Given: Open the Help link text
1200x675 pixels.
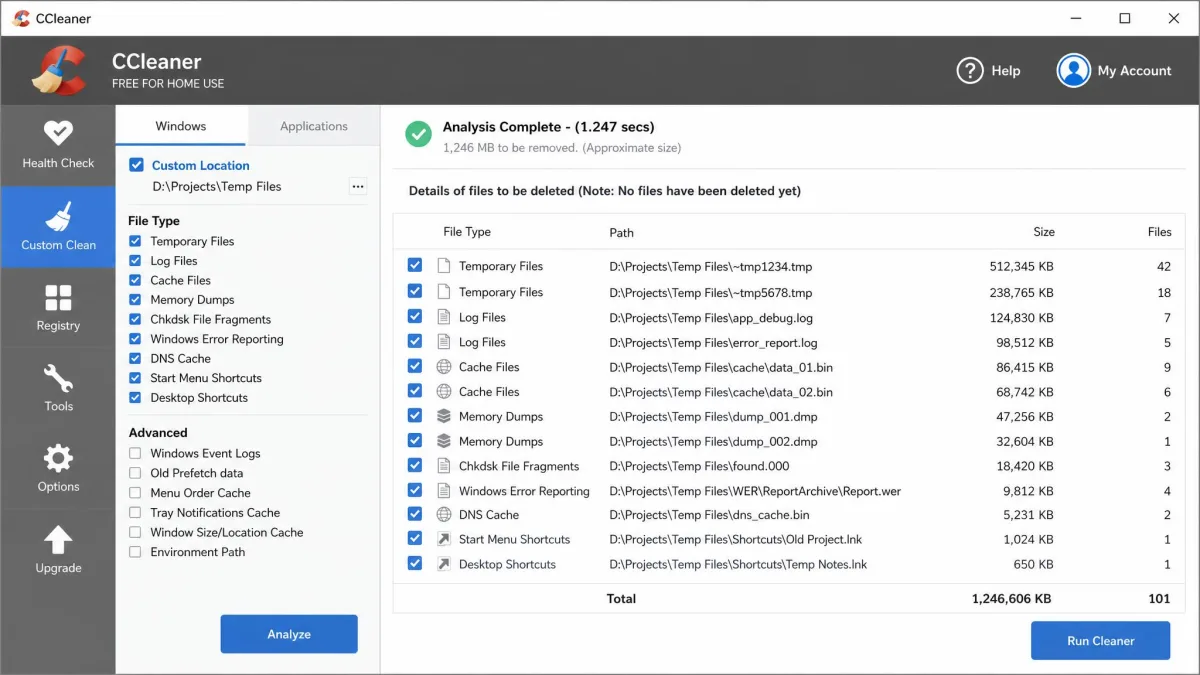Looking at the screenshot, I should click(x=1006, y=71).
